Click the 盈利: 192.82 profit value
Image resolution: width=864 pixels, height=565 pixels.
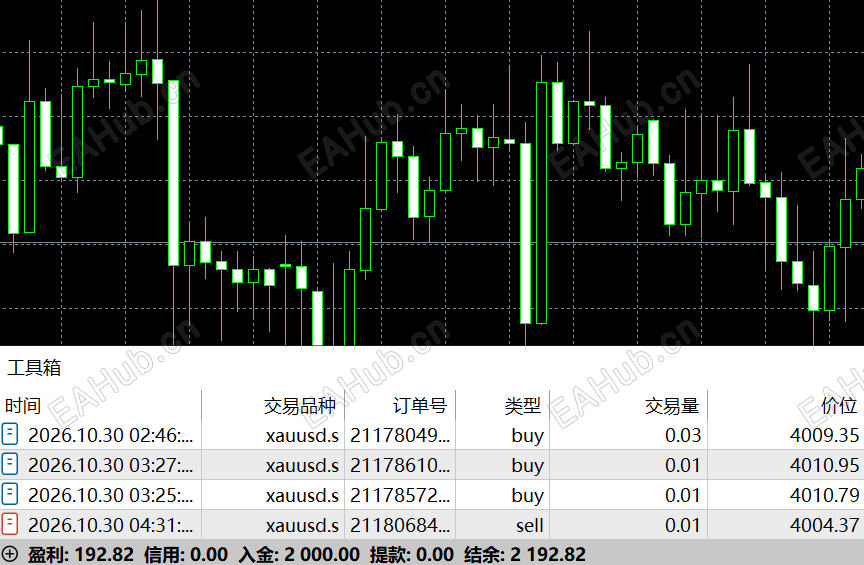81,554
